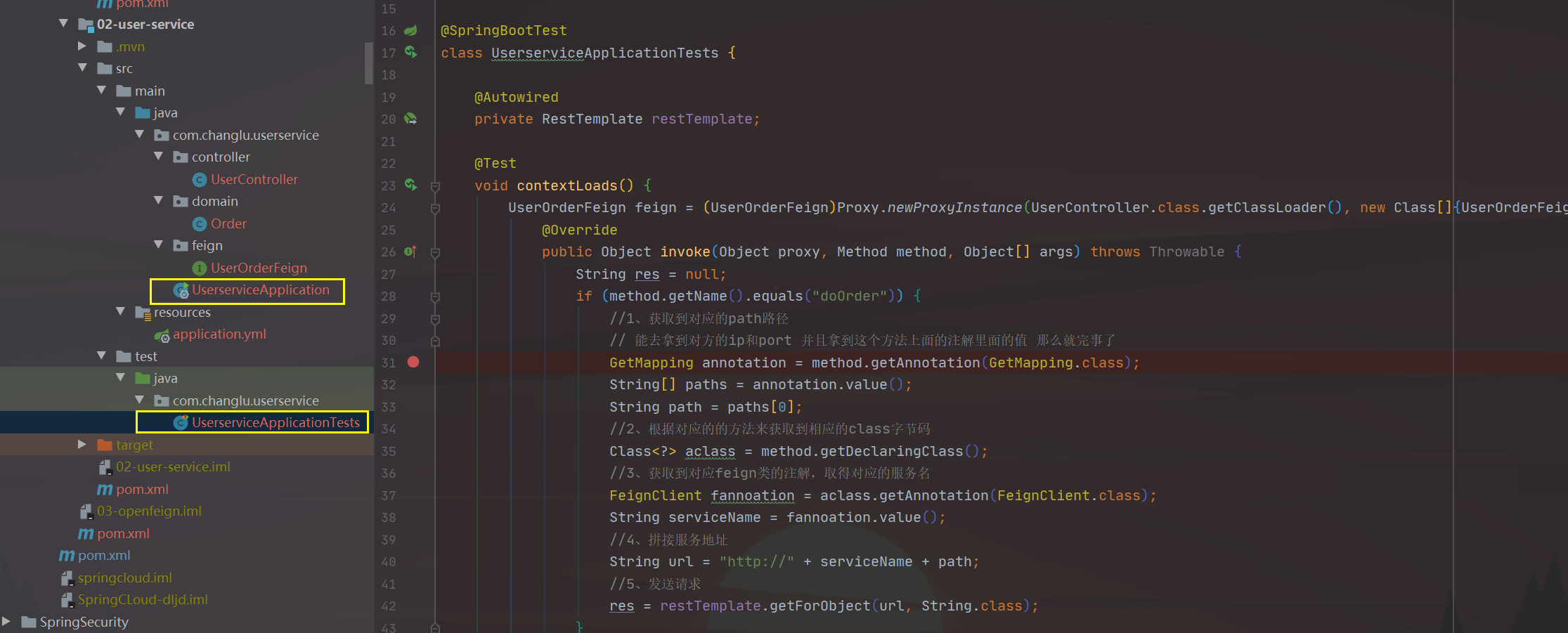Open 03-openfeign.iml file

[x=149, y=511]
